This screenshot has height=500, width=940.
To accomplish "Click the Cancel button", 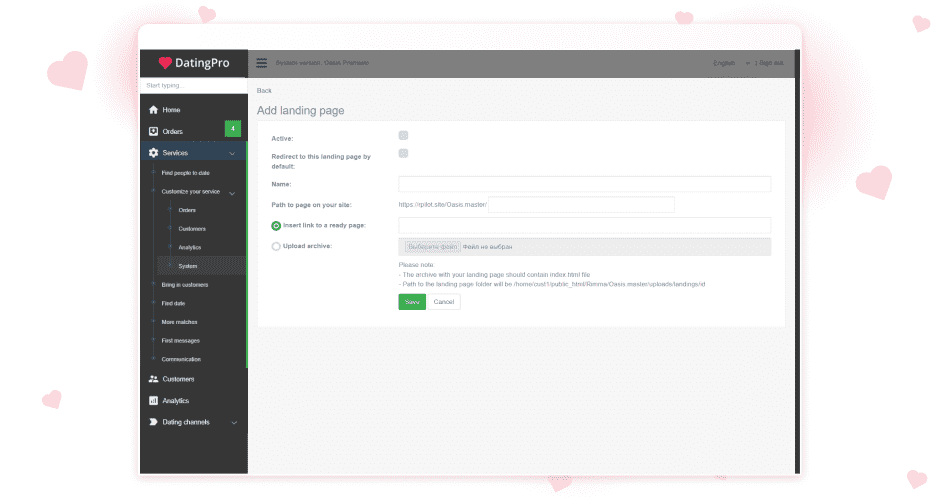I will tap(444, 302).
